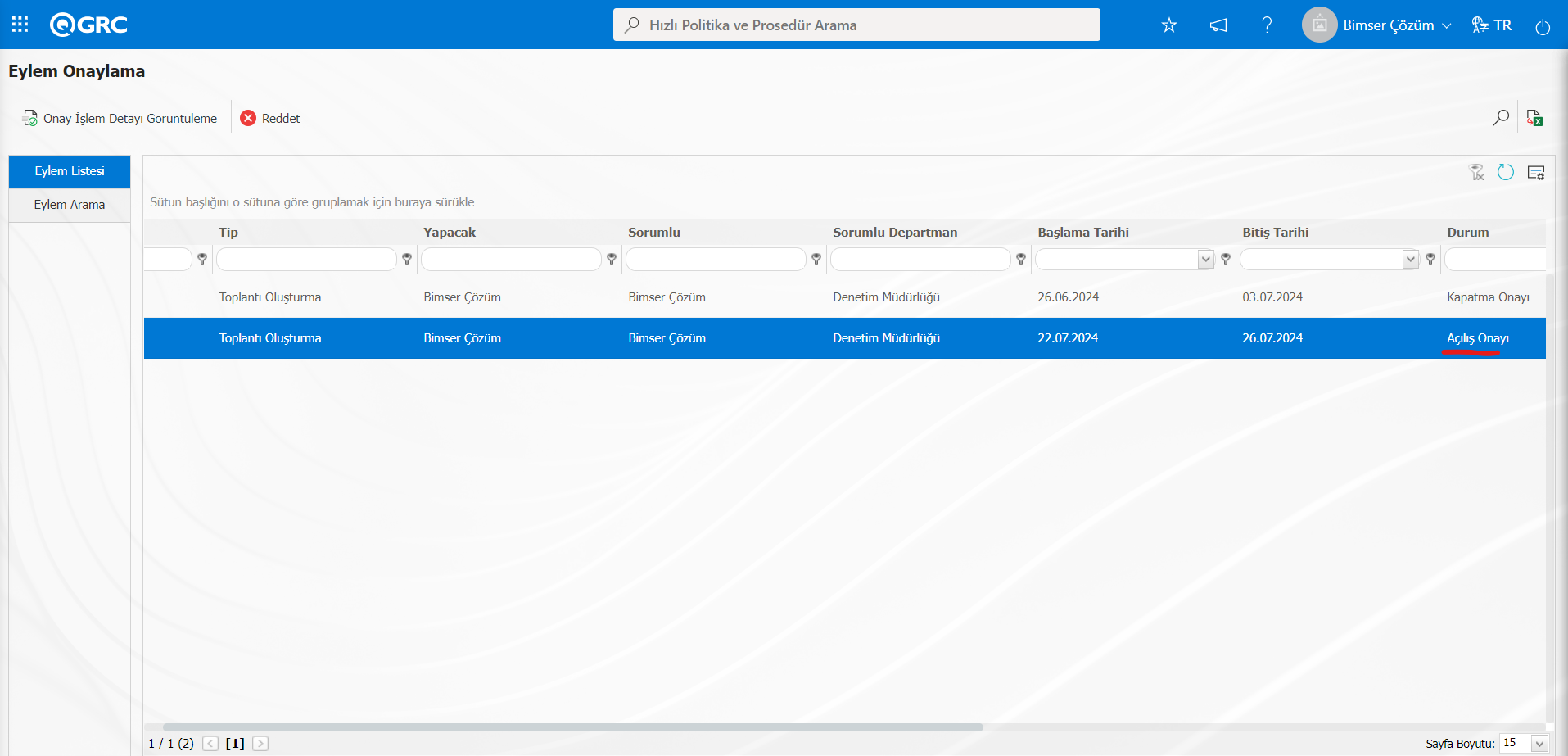Sort by Başlama Tarihi header
Screen dimensions: 1568x756
[x=1083, y=233]
